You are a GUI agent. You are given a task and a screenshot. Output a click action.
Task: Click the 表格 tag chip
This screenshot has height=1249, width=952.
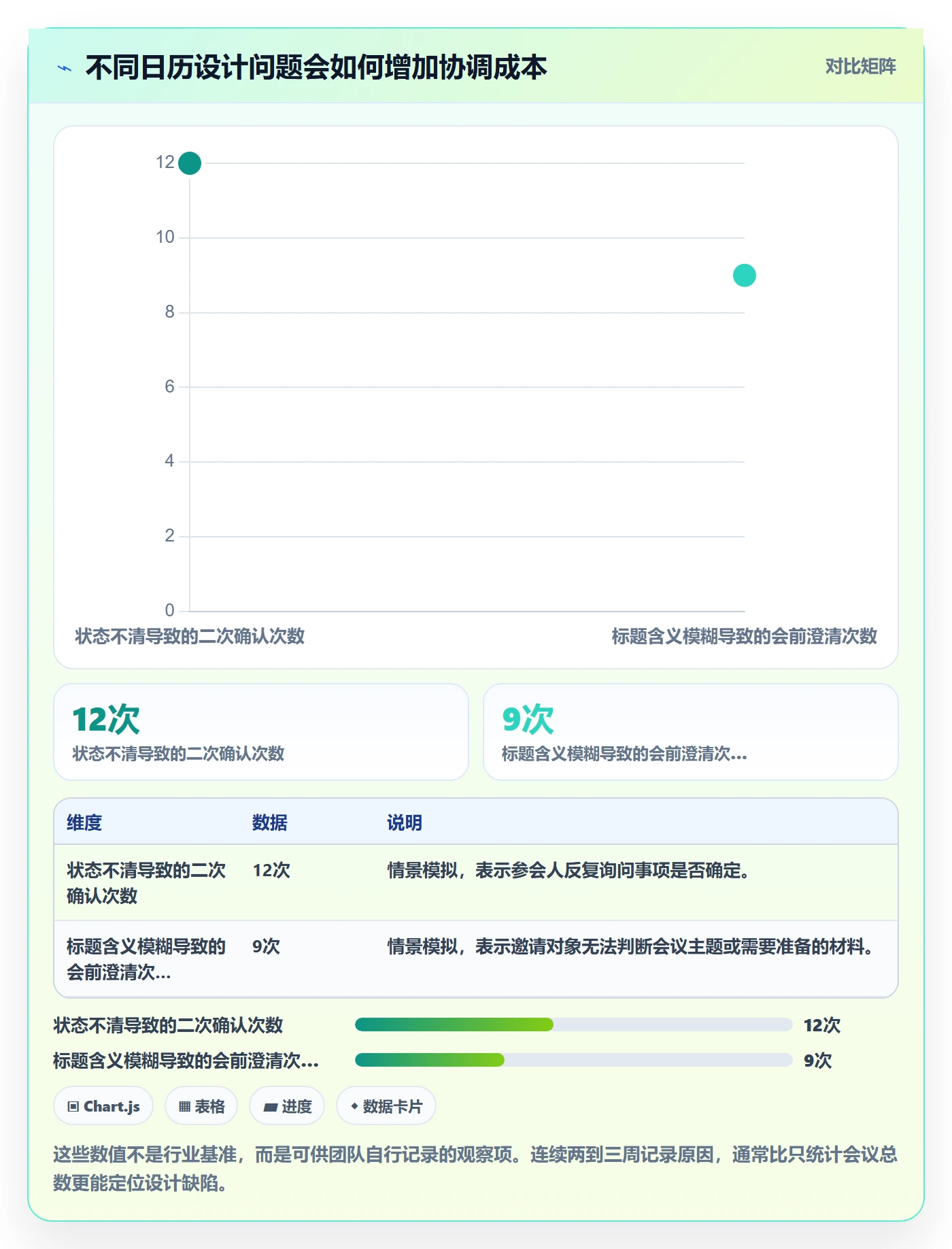coord(201,1106)
